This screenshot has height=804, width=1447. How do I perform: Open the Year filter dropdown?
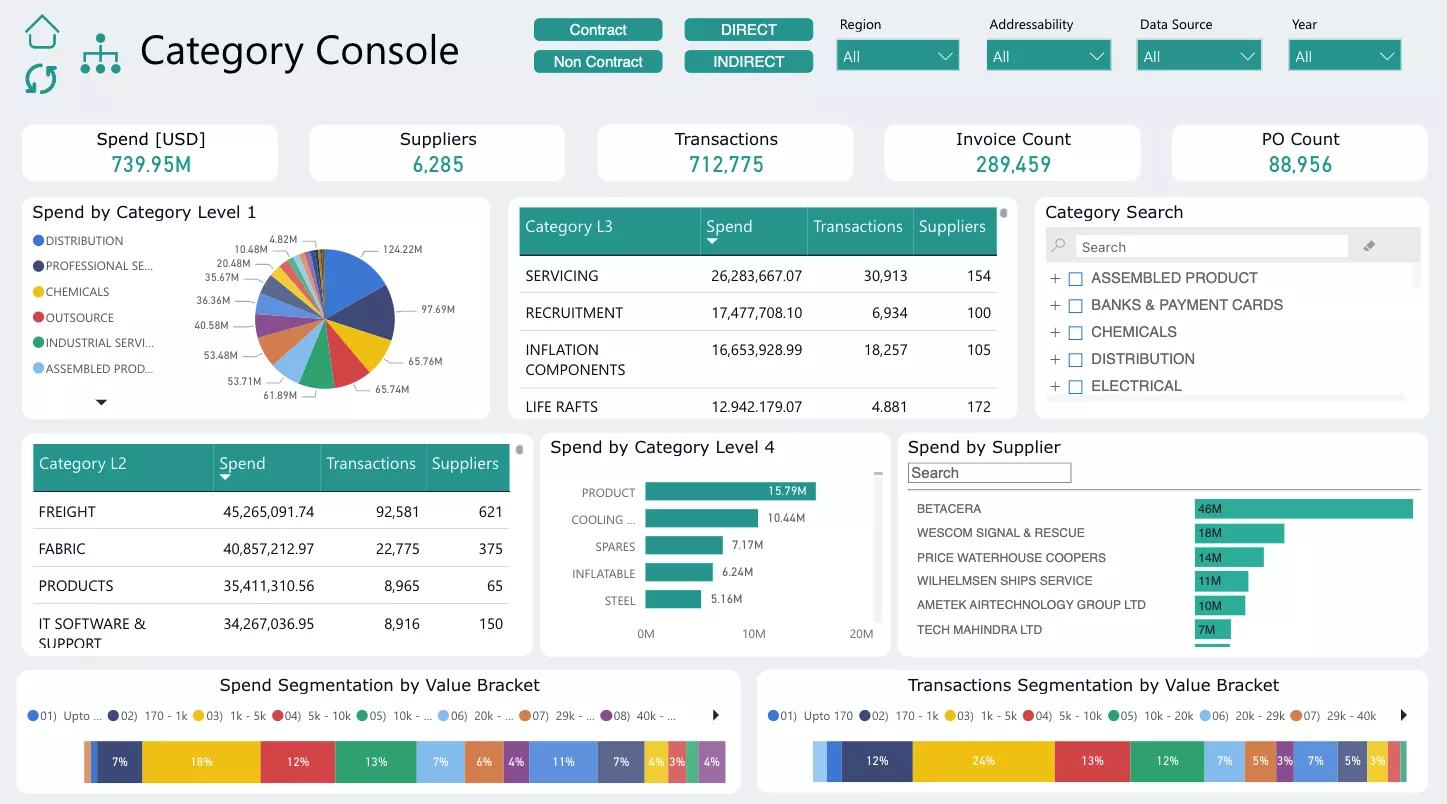click(1344, 57)
